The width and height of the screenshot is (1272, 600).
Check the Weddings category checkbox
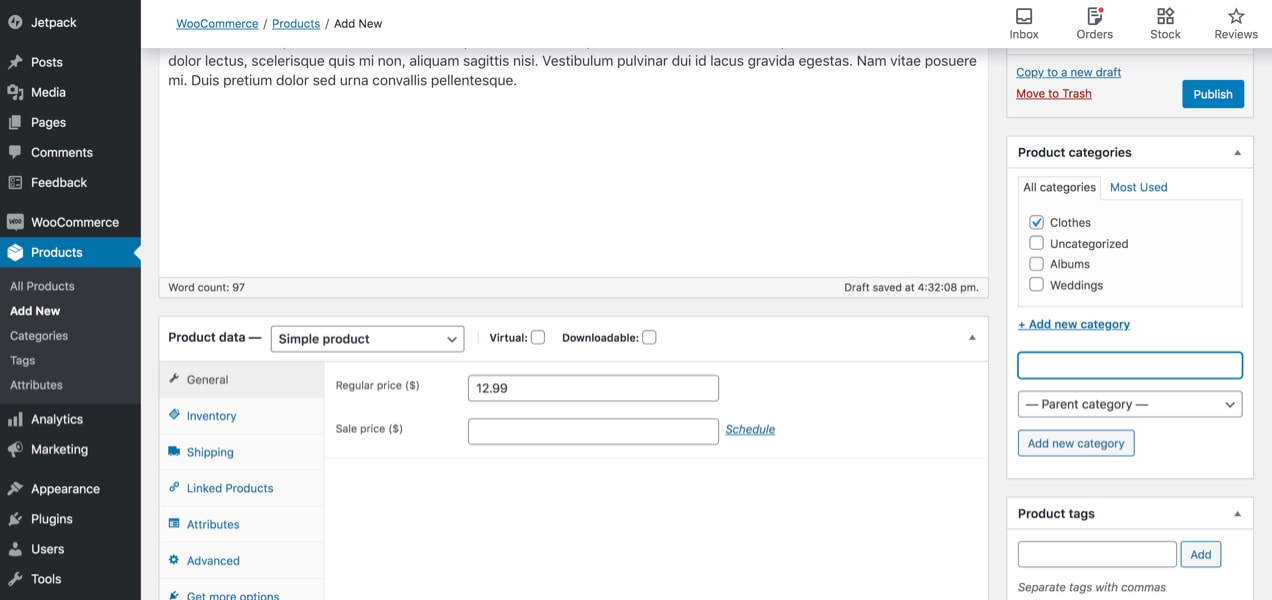pos(1036,284)
